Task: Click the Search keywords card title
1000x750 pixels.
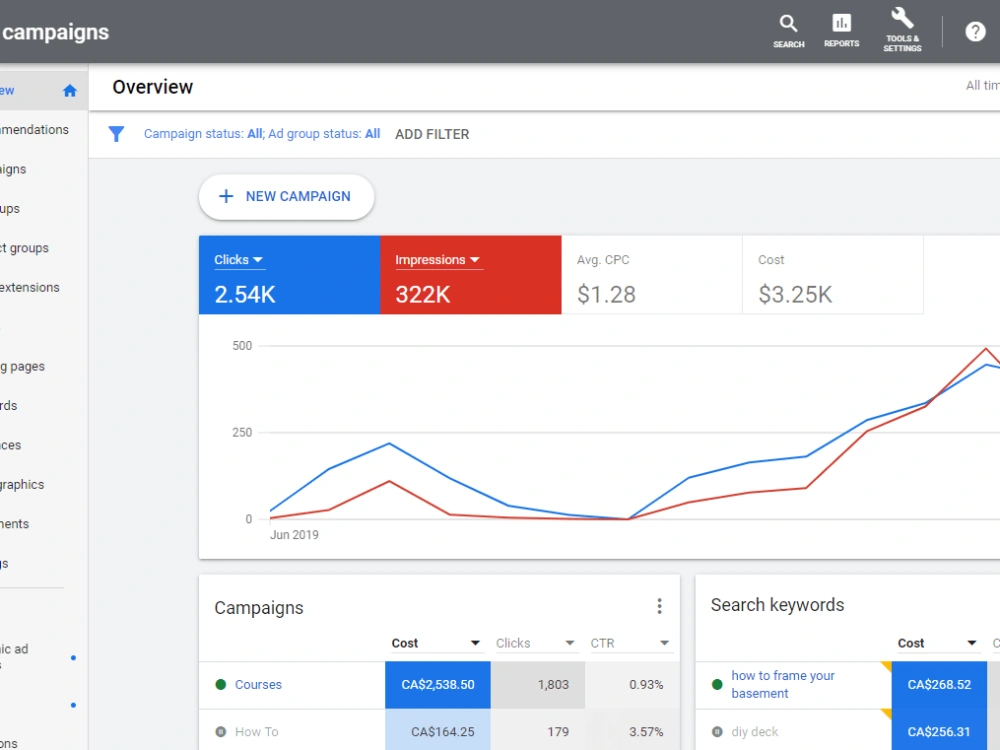Action: pos(777,605)
